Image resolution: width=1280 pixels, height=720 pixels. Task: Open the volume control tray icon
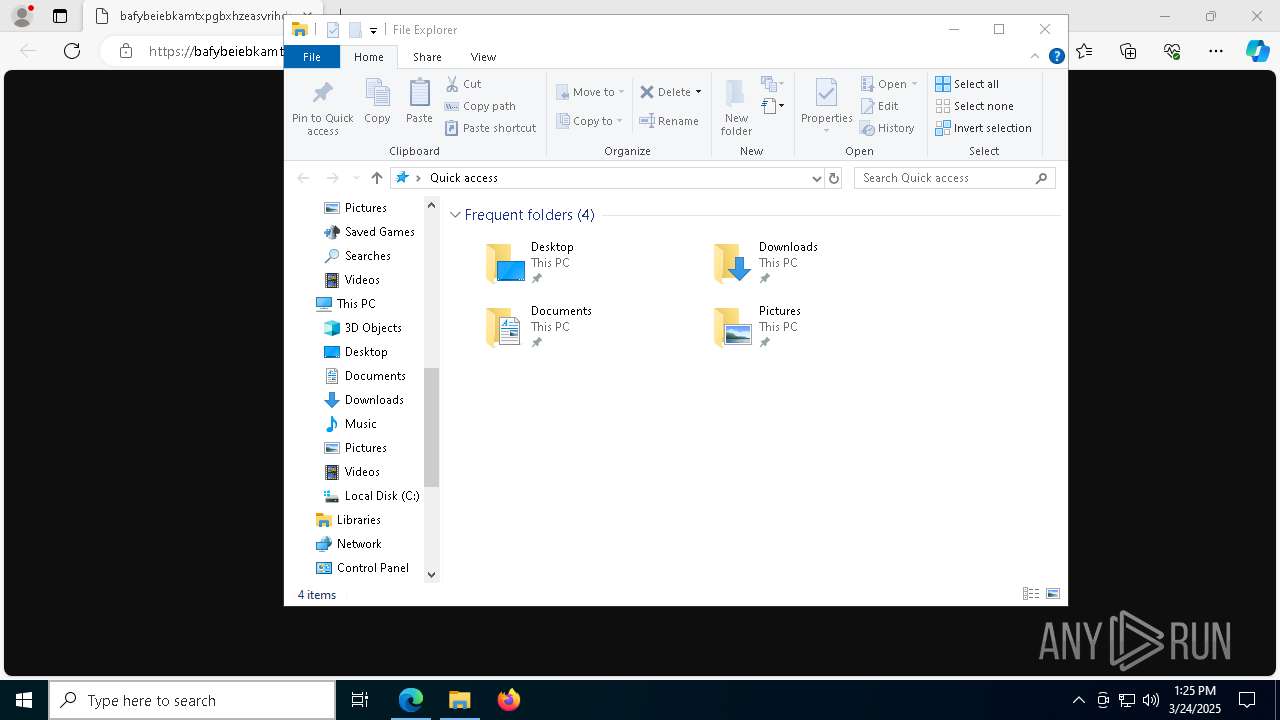1151,700
